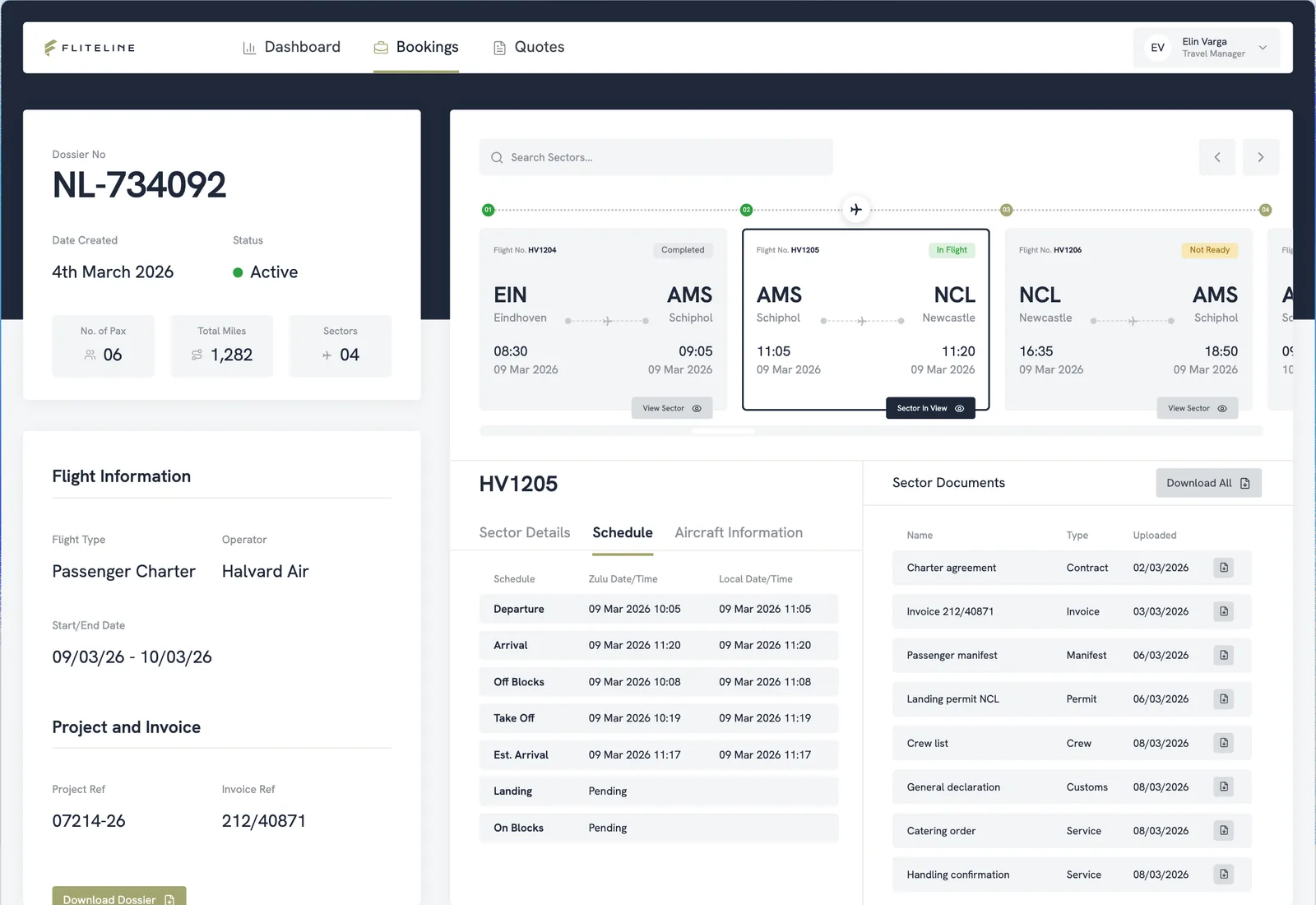Image resolution: width=1316 pixels, height=905 pixels.
Task: Click timeline marker 03
Action: click(x=1006, y=210)
